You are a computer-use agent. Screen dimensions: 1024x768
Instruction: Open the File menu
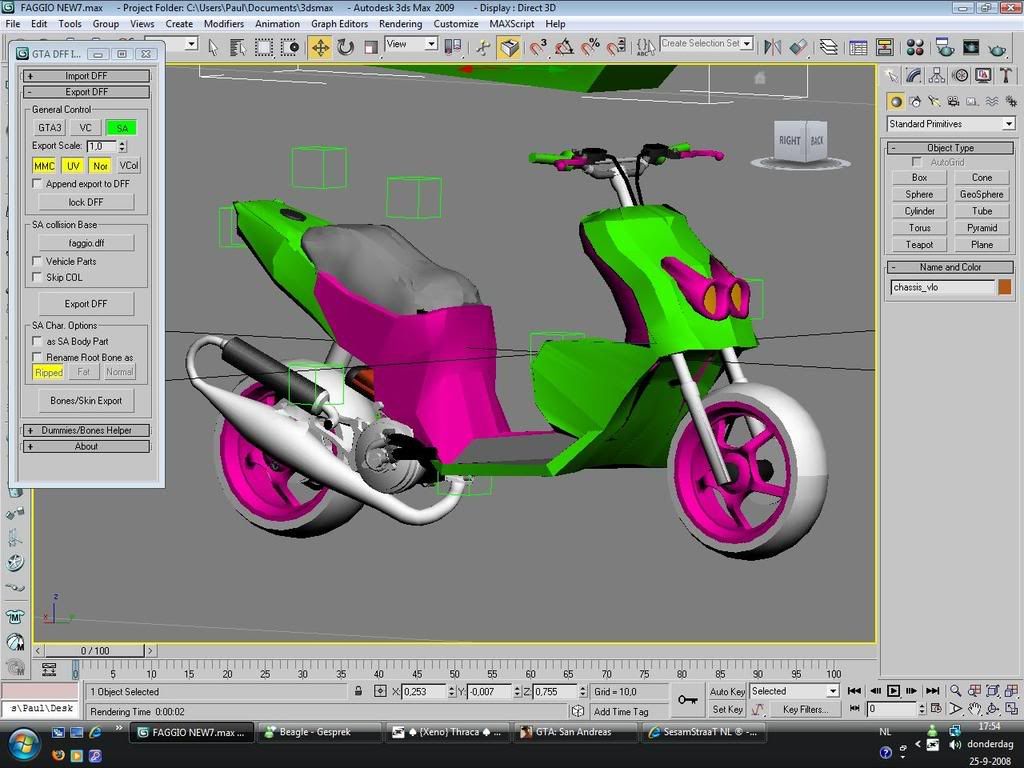click(12, 24)
